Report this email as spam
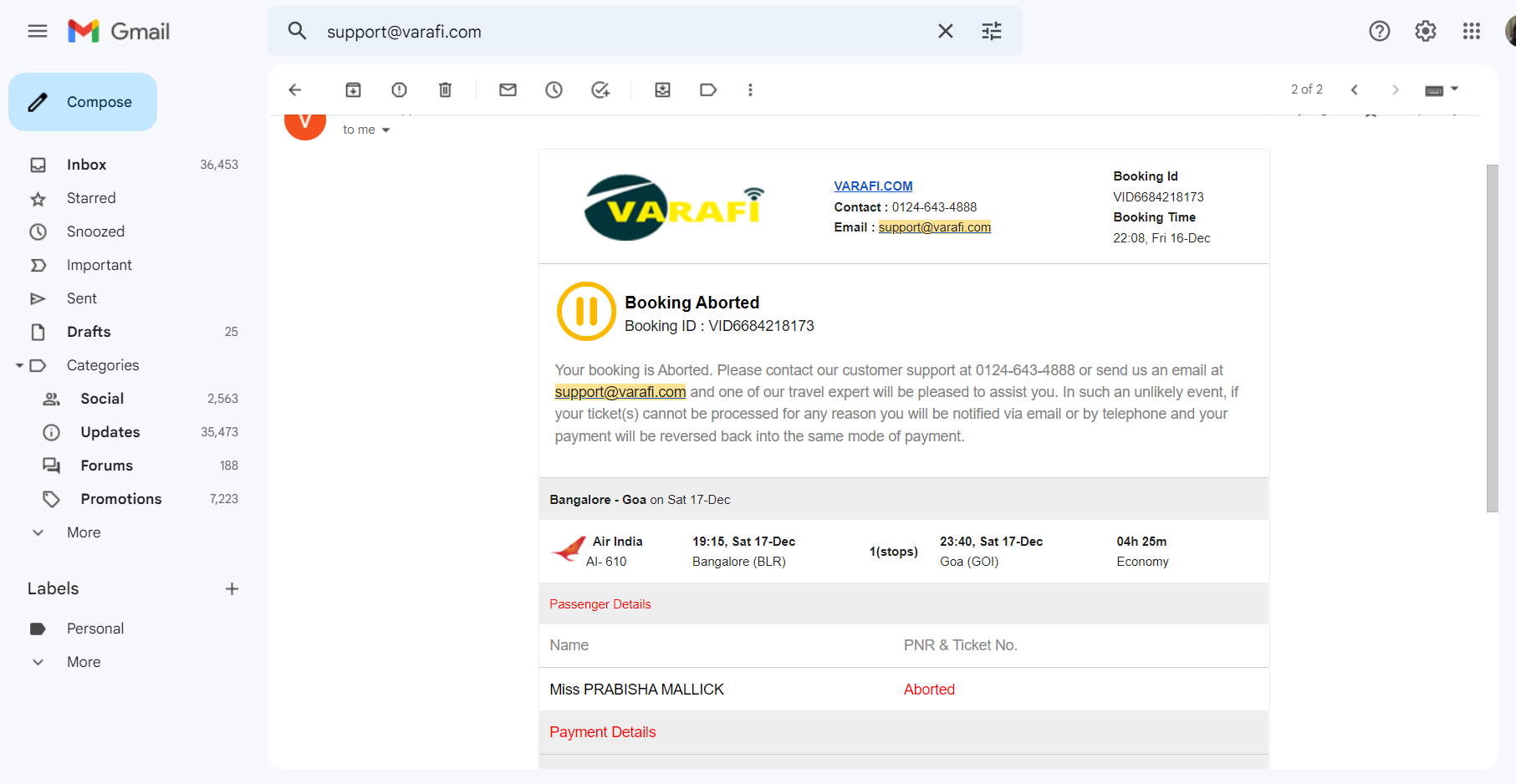The height and width of the screenshot is (784, 1516). (399, 89)
